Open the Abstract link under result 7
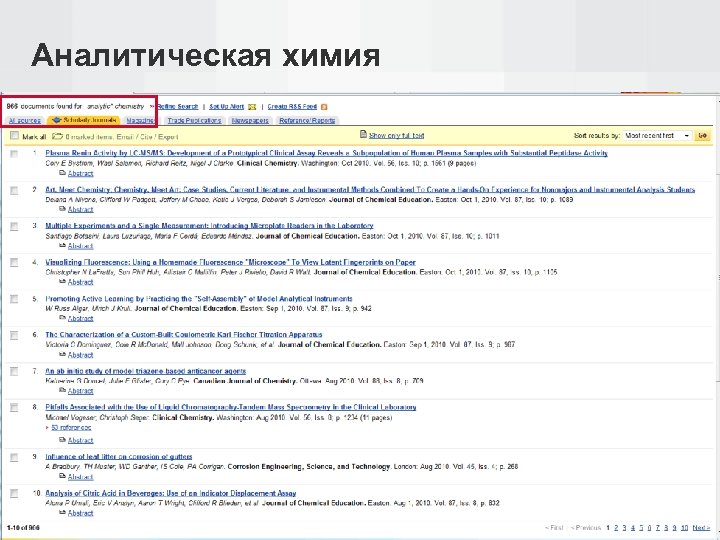Viewport: 720px width, 540px height. [80, 391]
